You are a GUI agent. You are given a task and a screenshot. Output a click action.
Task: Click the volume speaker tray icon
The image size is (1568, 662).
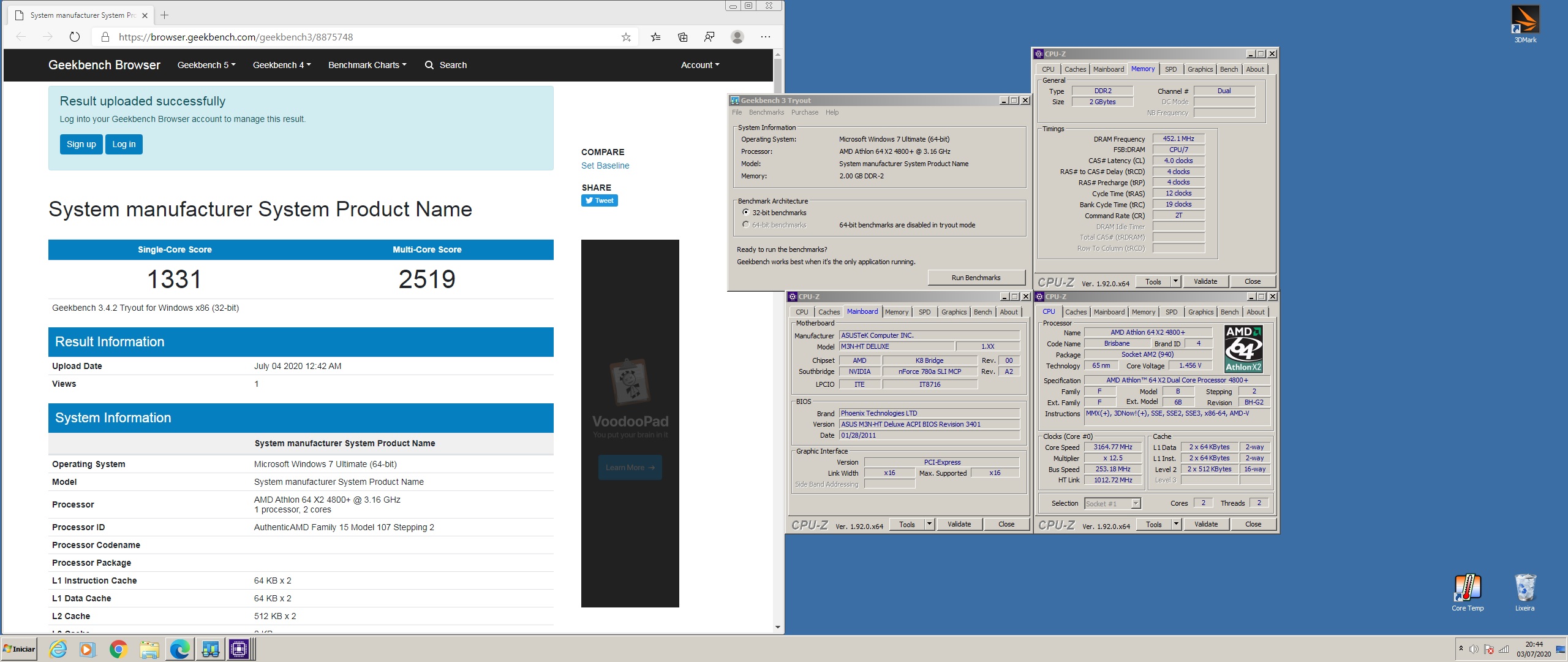(x=1474, y=649)
